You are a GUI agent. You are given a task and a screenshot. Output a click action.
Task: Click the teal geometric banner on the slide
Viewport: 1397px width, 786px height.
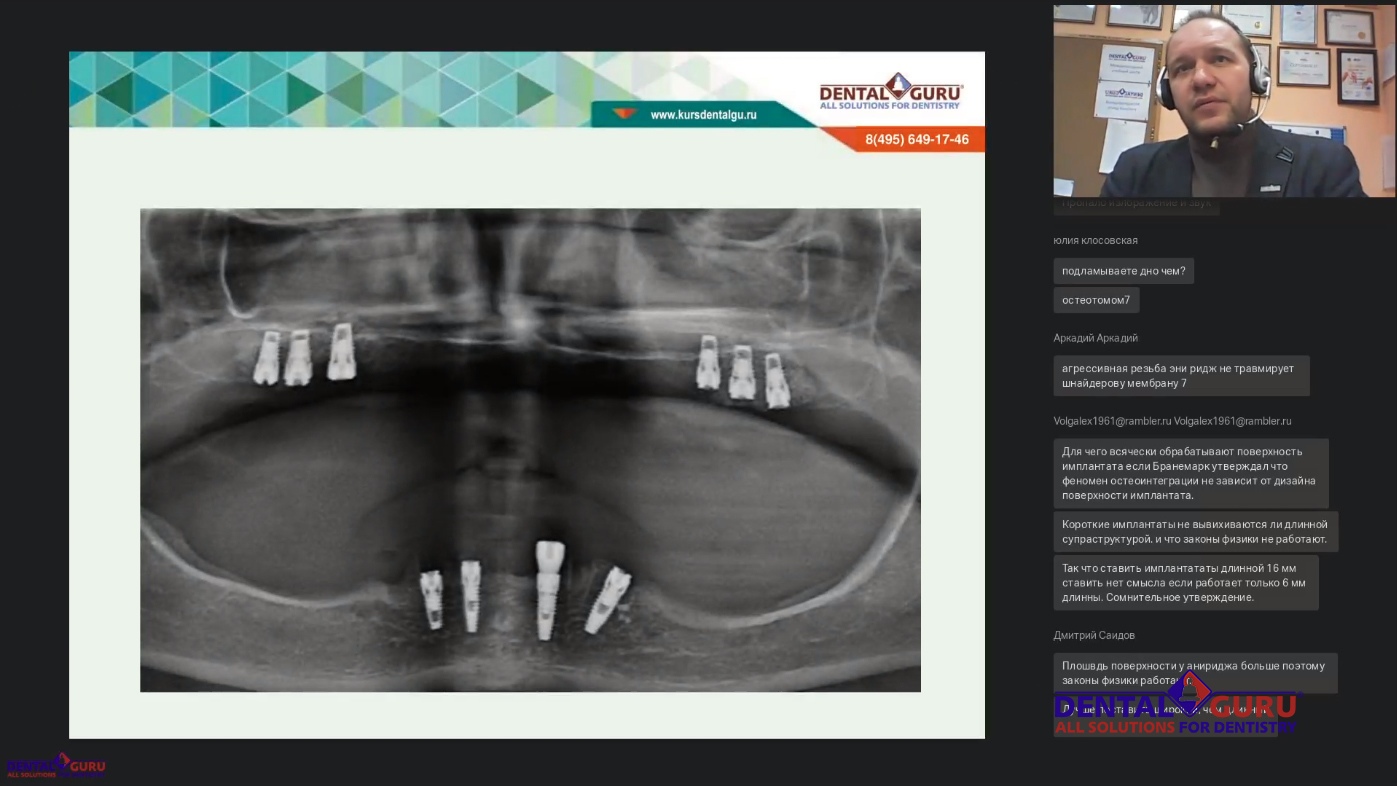(330, 88)
